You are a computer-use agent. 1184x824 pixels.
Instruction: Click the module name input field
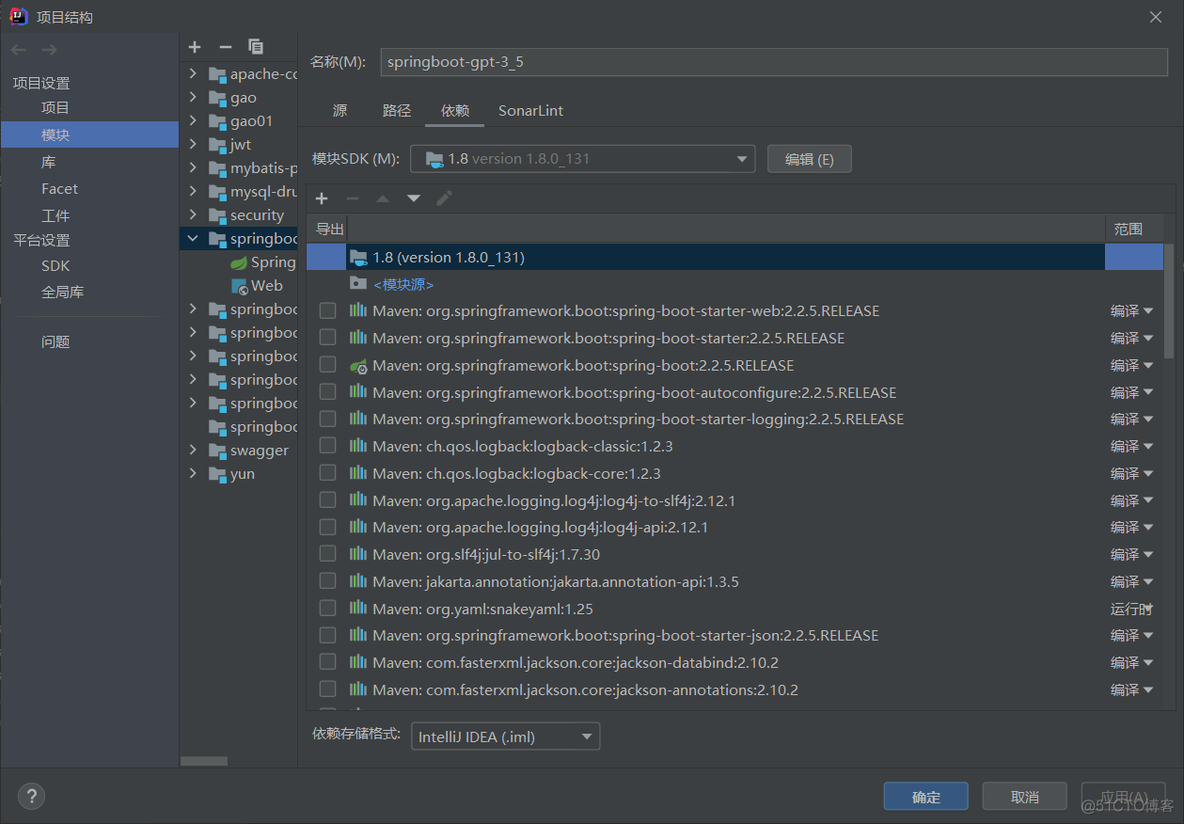pos(774,62)
